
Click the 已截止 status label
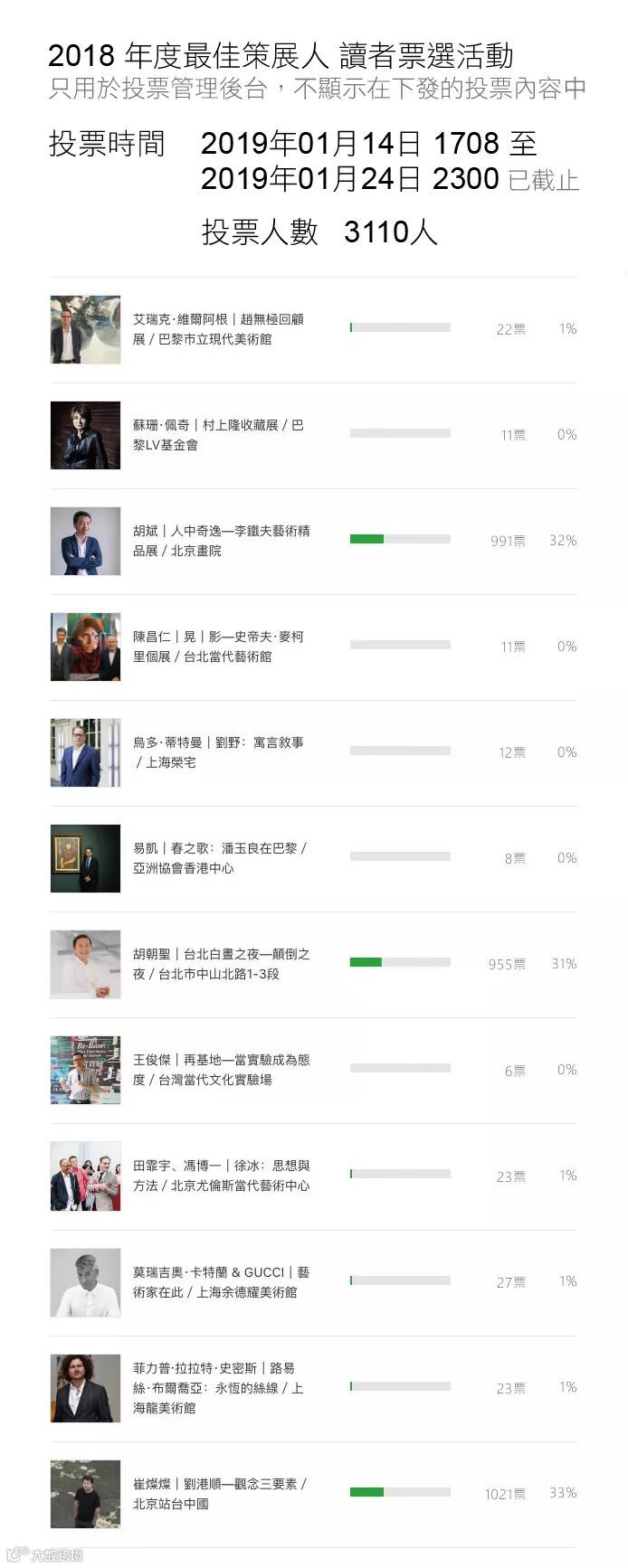(543, 180)
